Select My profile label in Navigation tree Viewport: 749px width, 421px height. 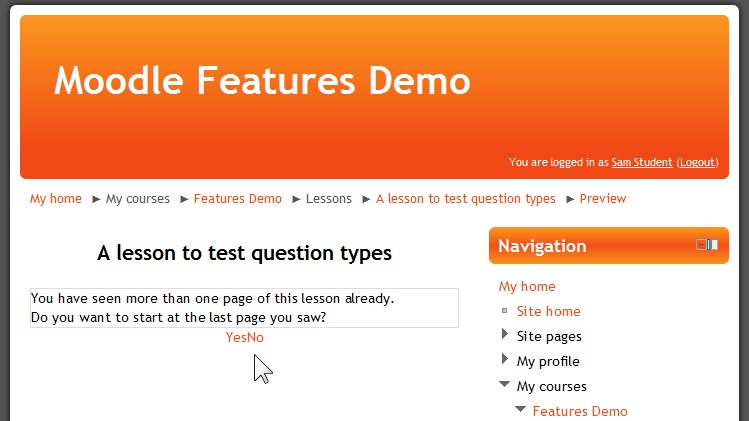tap(548, 361)
